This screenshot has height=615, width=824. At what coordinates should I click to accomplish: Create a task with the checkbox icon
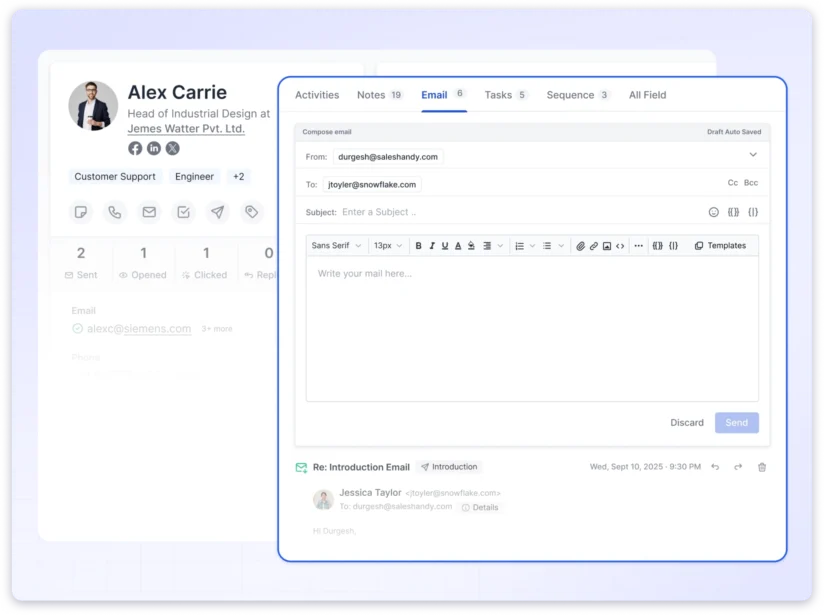click(x=183, y=212)
